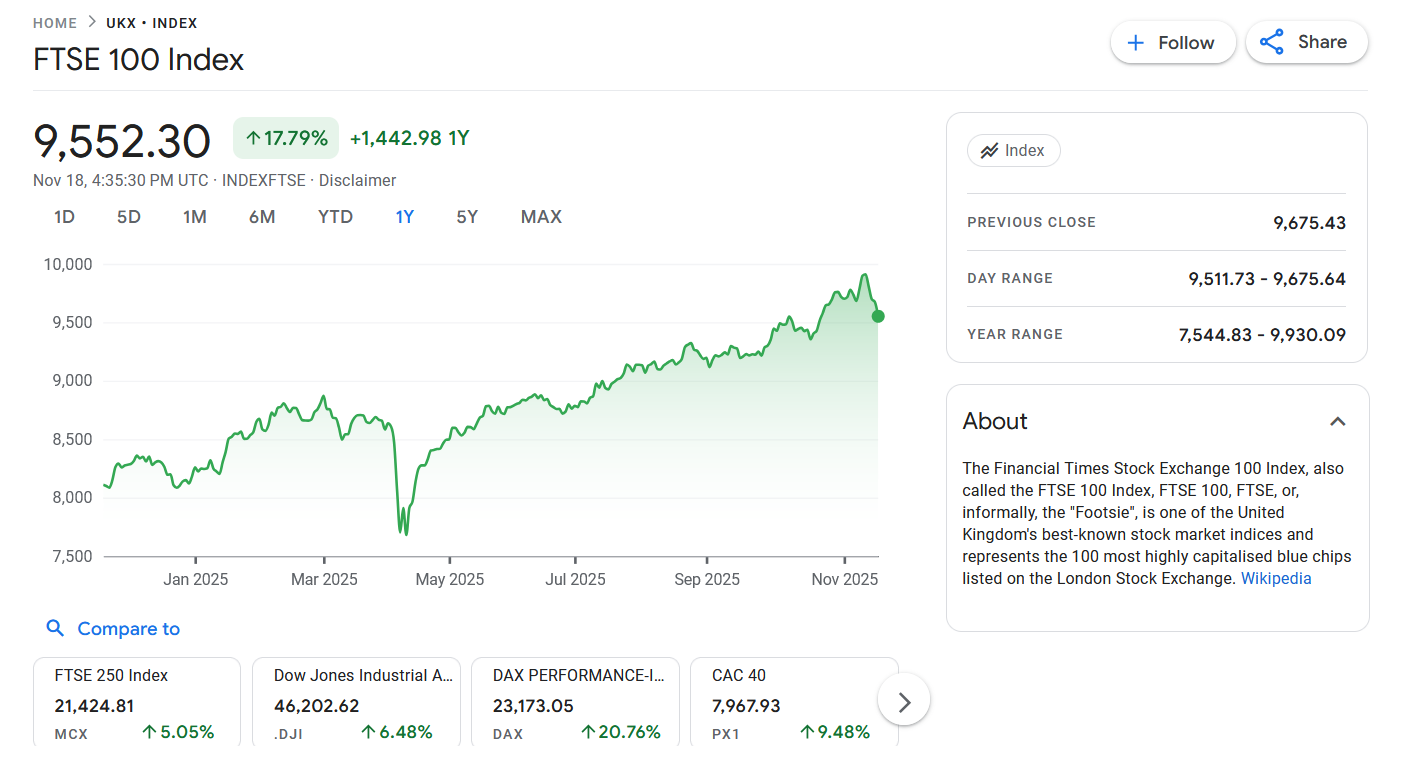Click the green up arrow beside 17.79%
The image size is (1411, 770).
pos(253,138)
